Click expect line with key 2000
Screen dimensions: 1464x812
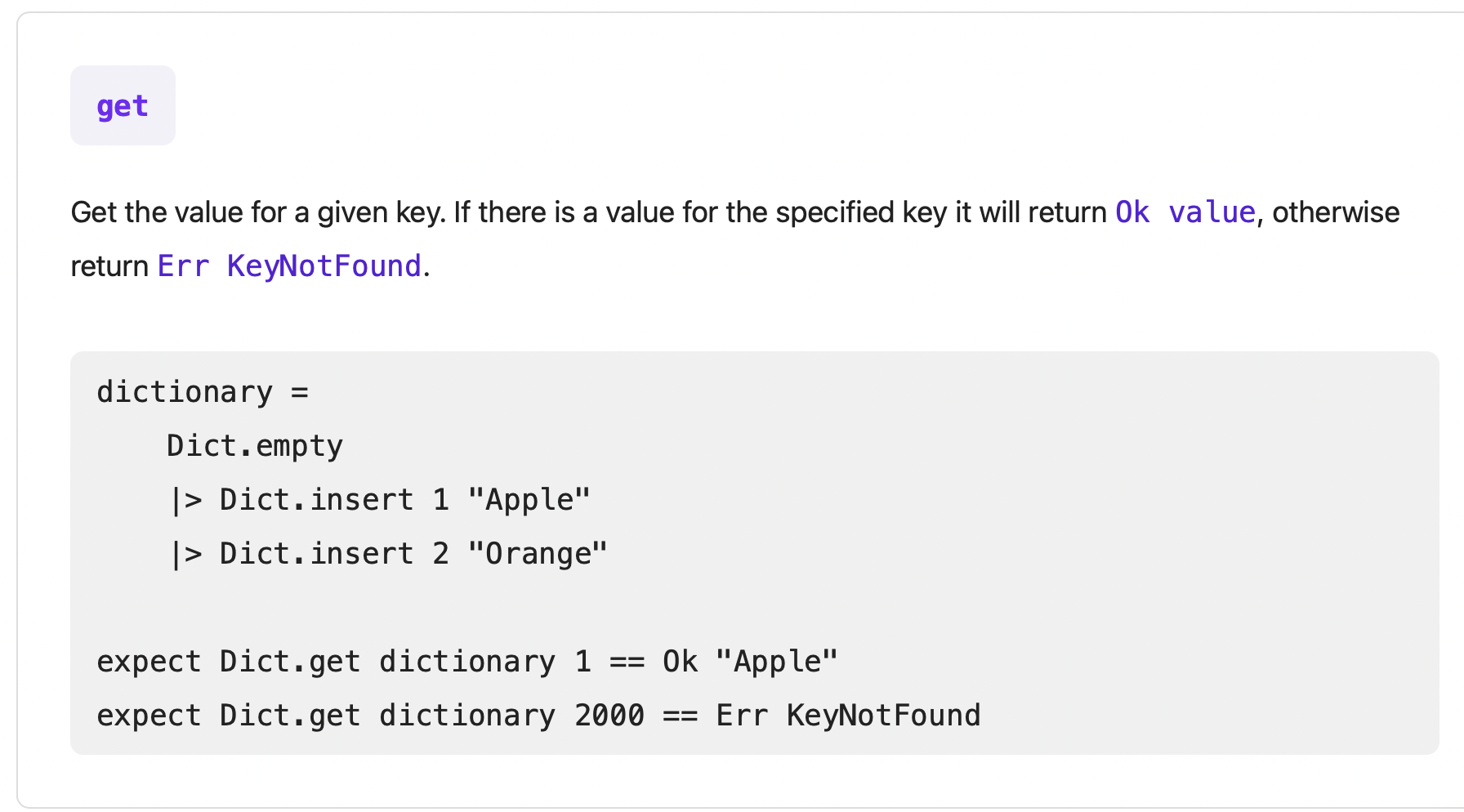[x=538, y=716]
